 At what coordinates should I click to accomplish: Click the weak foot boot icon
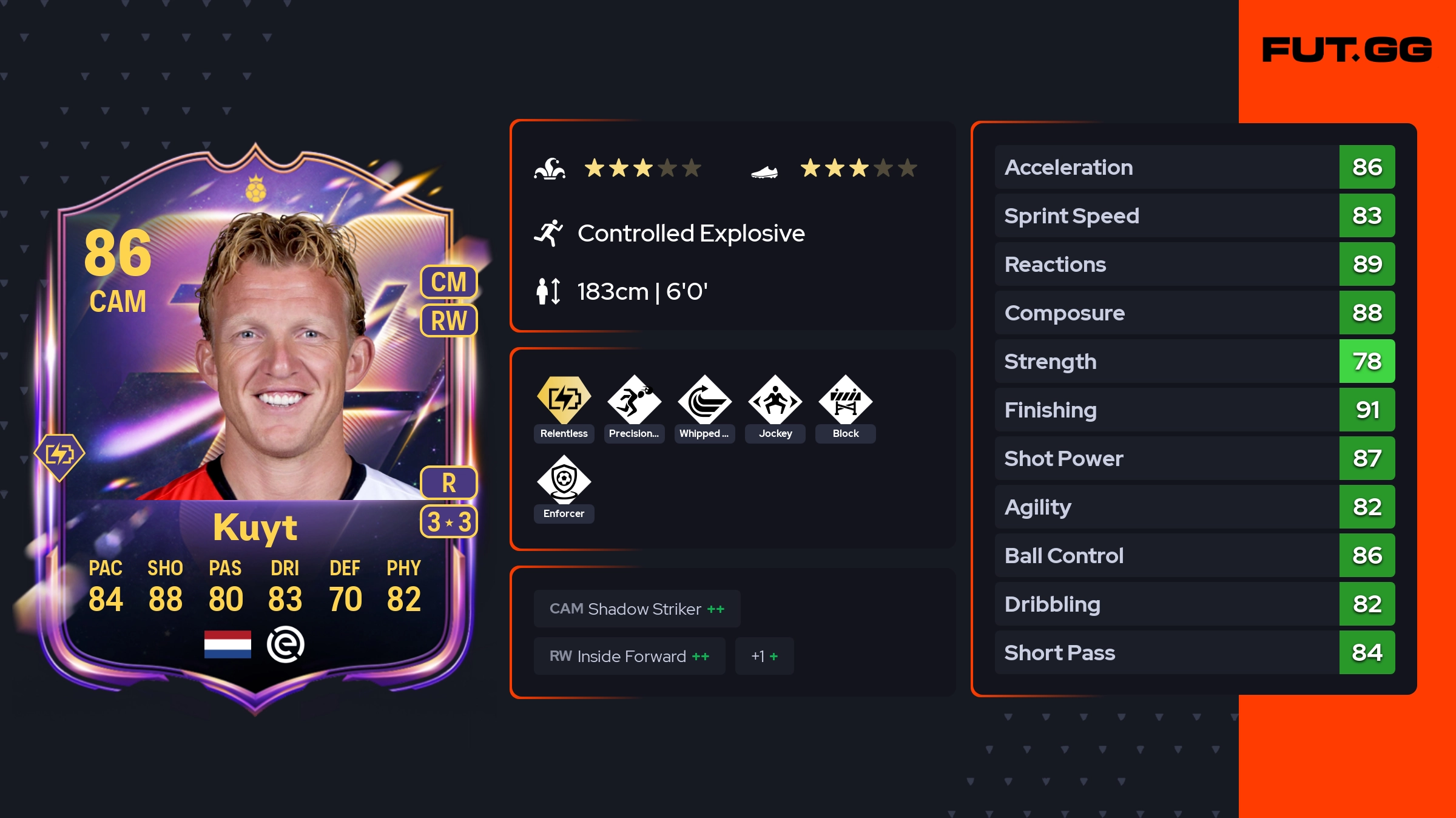pyautogui.click(x=764, y=172)
